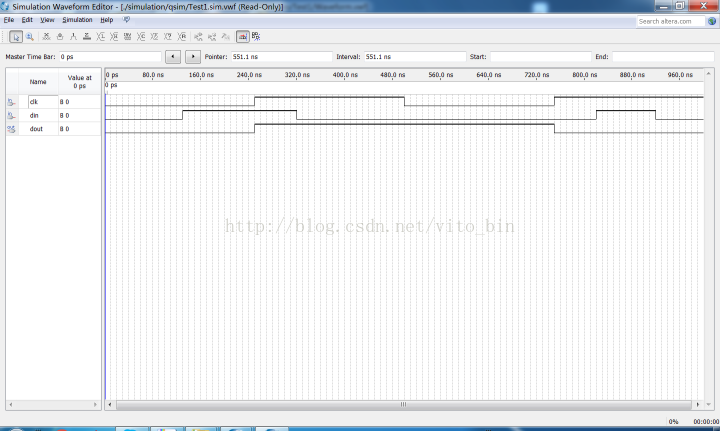Click the globe icon next to search box

tap(712, 21)
